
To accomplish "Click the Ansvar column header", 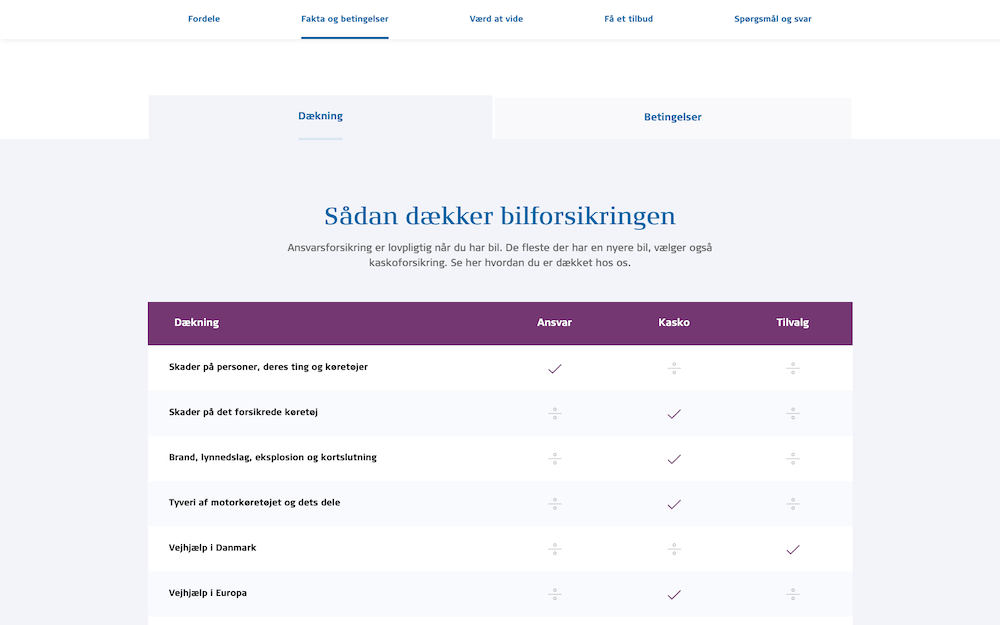I will pyautogui.click(x=554, y=323).
